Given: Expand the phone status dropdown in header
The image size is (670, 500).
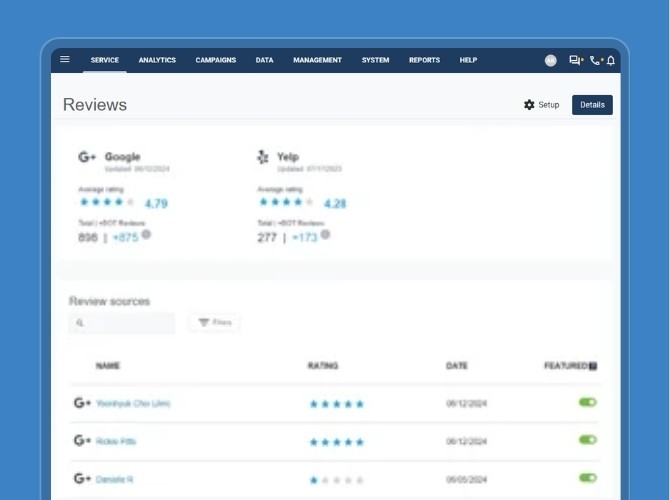Looking at the screenshot, I should pos(597,61).
